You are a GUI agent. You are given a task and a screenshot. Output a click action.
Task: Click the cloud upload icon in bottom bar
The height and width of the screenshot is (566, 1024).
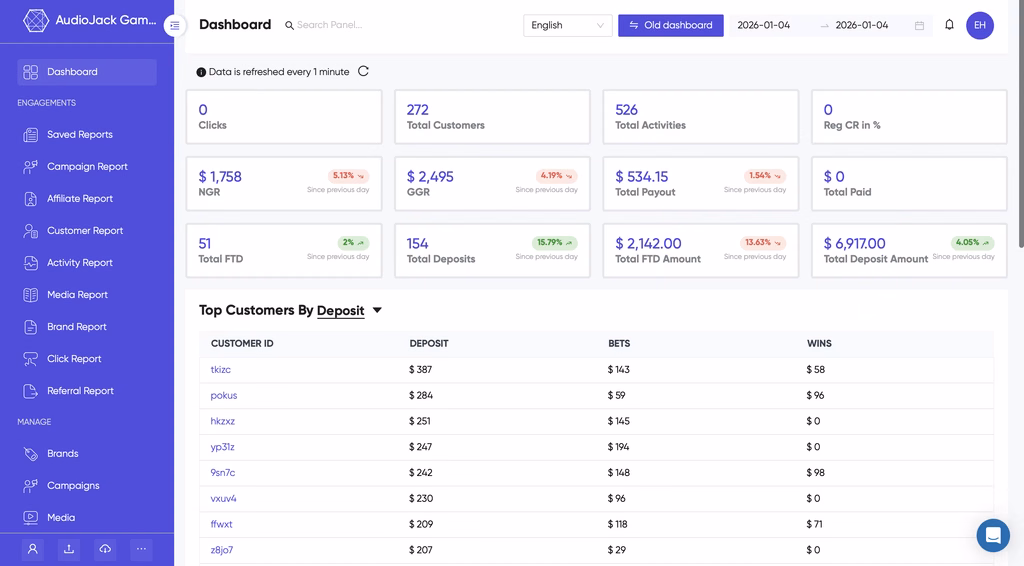[105, 549]
